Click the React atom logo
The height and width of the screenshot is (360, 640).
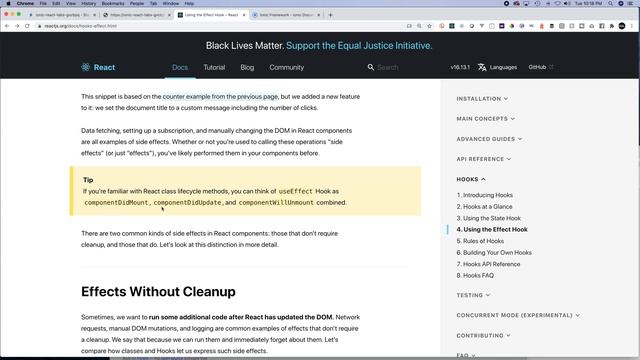(x=85, y=67)
